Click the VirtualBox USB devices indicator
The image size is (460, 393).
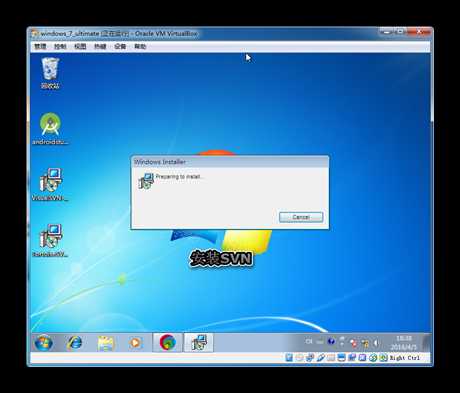point(320,358)
